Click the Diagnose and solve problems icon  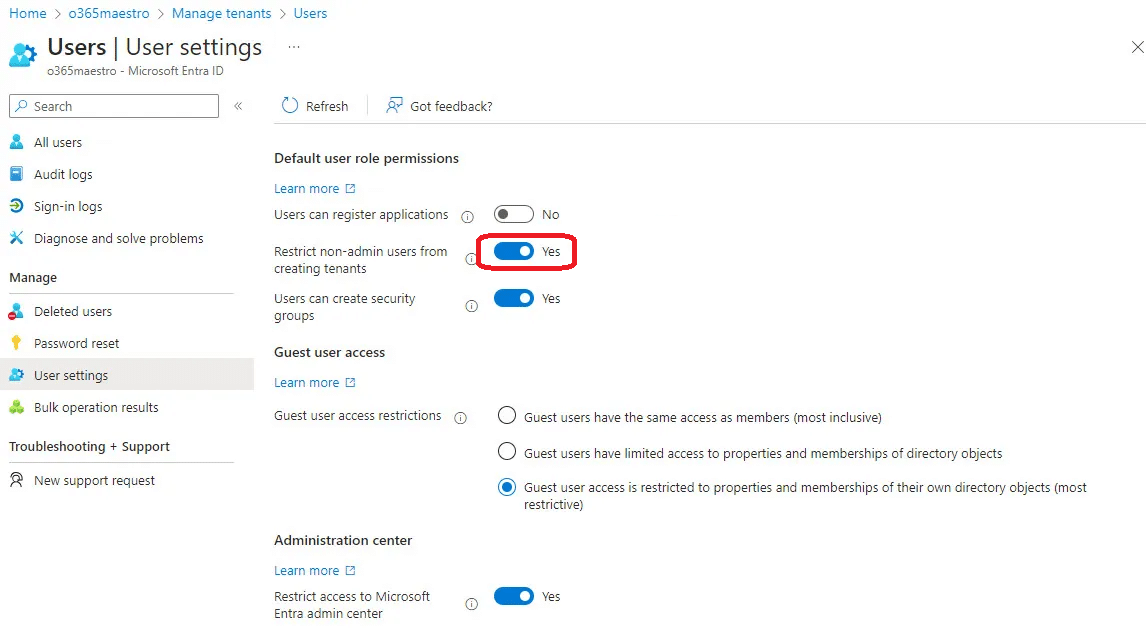(x=16, y=238)
